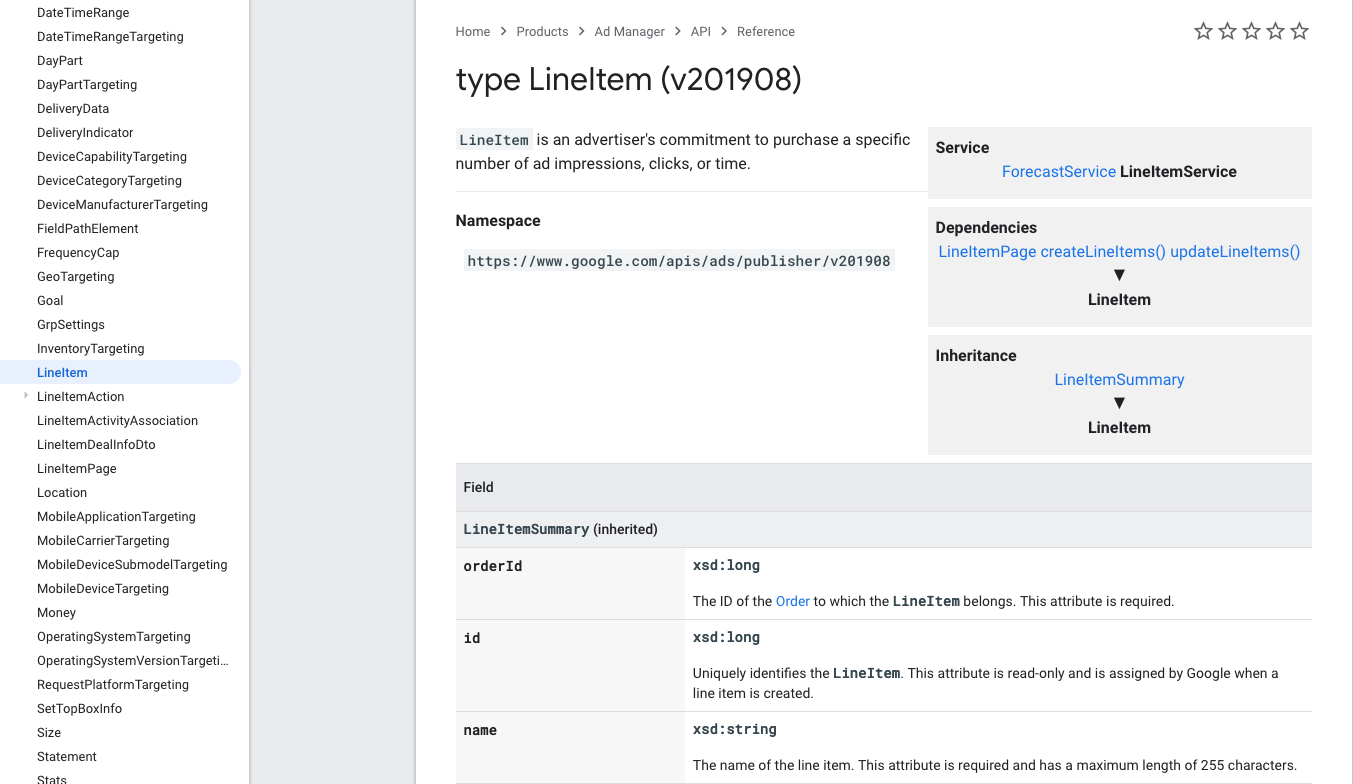Select FrequencyCap in the sidebar
Viewport: 1353px width, 784px height.
click(78, 252)
